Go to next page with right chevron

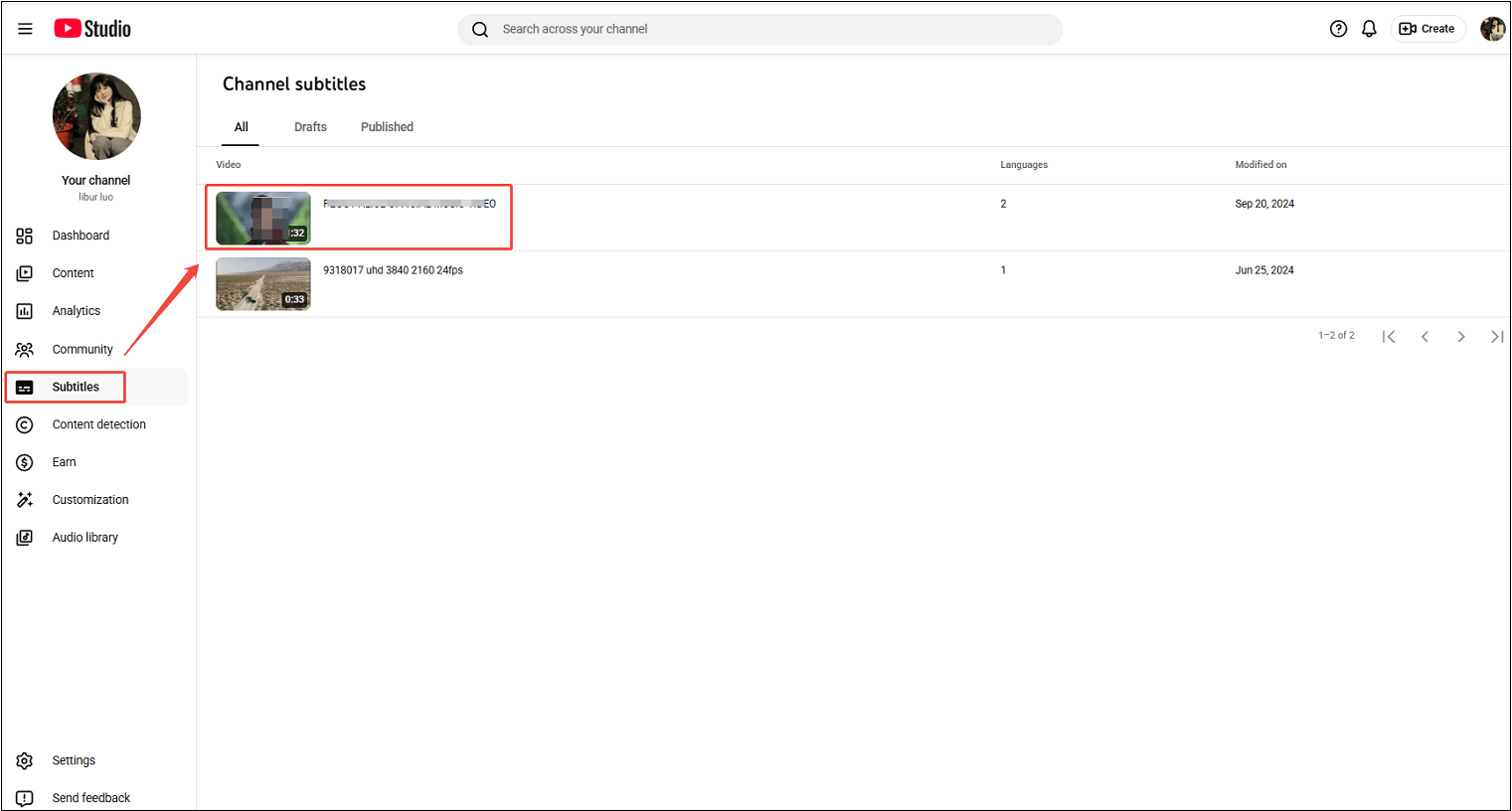(x=1461, y=336)
